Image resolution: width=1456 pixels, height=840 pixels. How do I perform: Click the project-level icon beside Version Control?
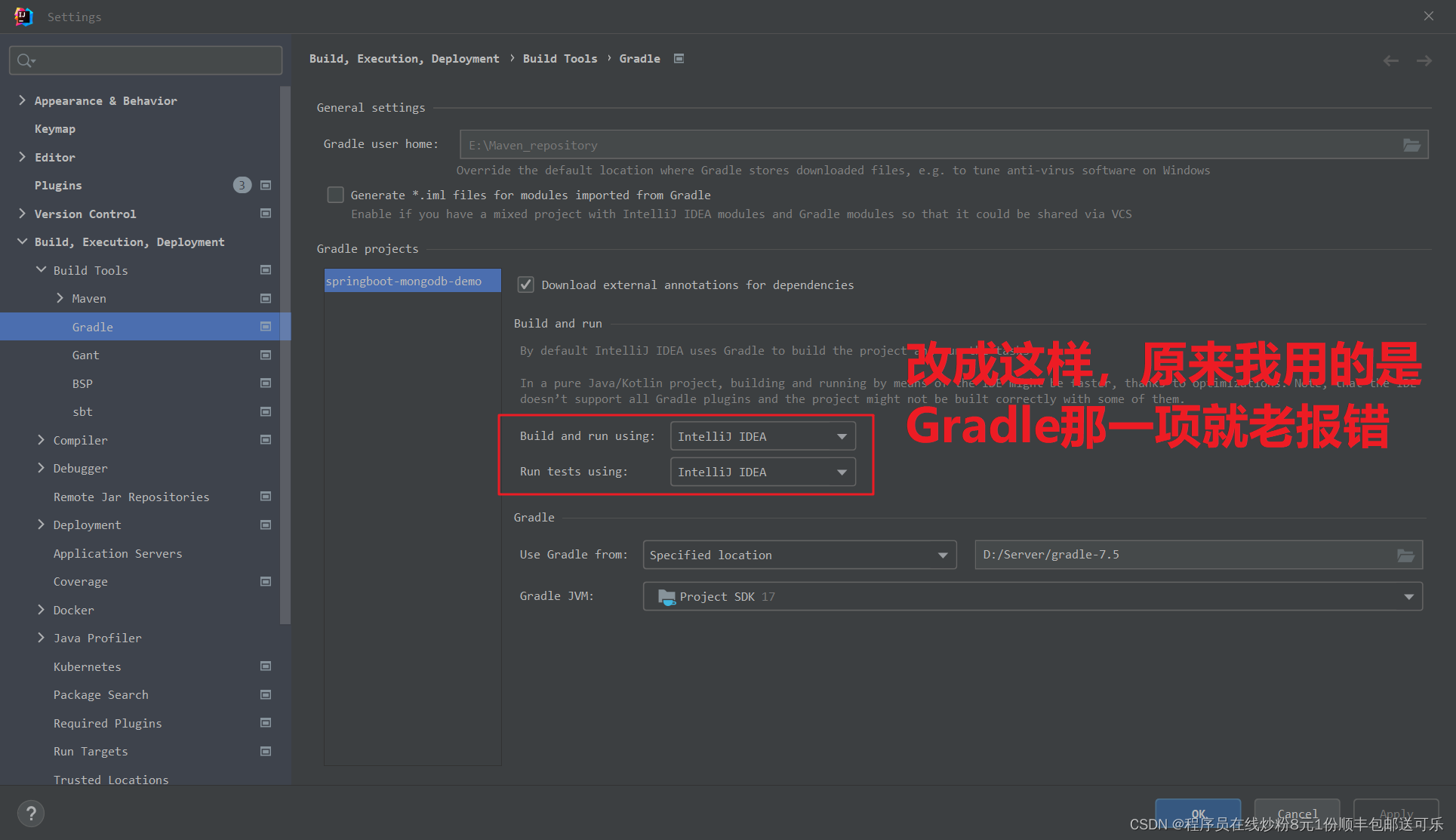266,214
